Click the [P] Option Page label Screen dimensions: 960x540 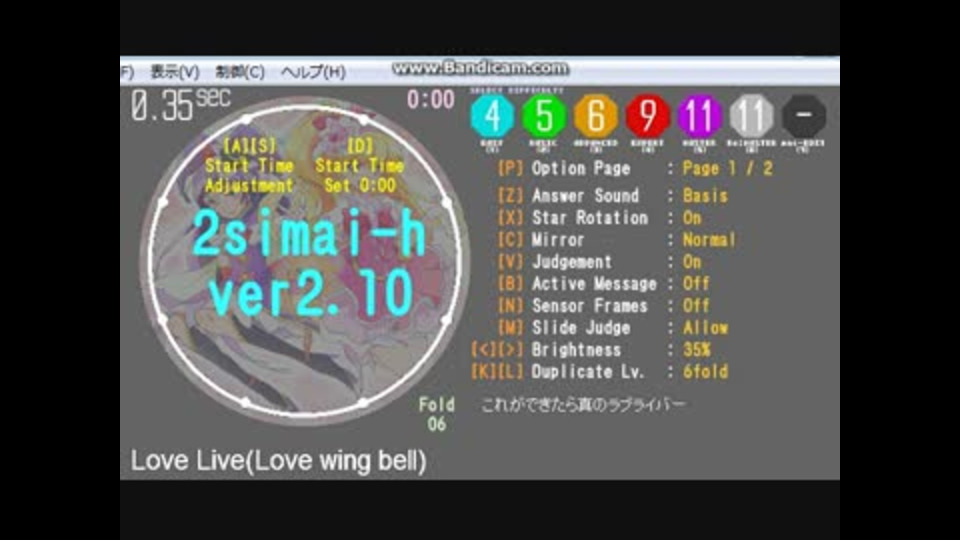tap(563, 168)
